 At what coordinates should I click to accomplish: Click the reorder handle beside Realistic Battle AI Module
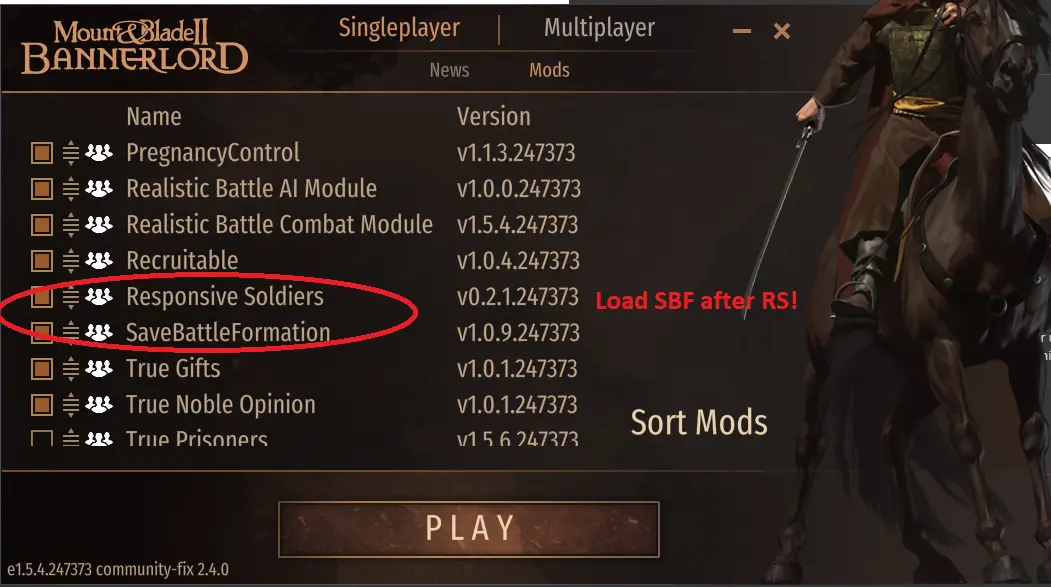pos(70,189)
